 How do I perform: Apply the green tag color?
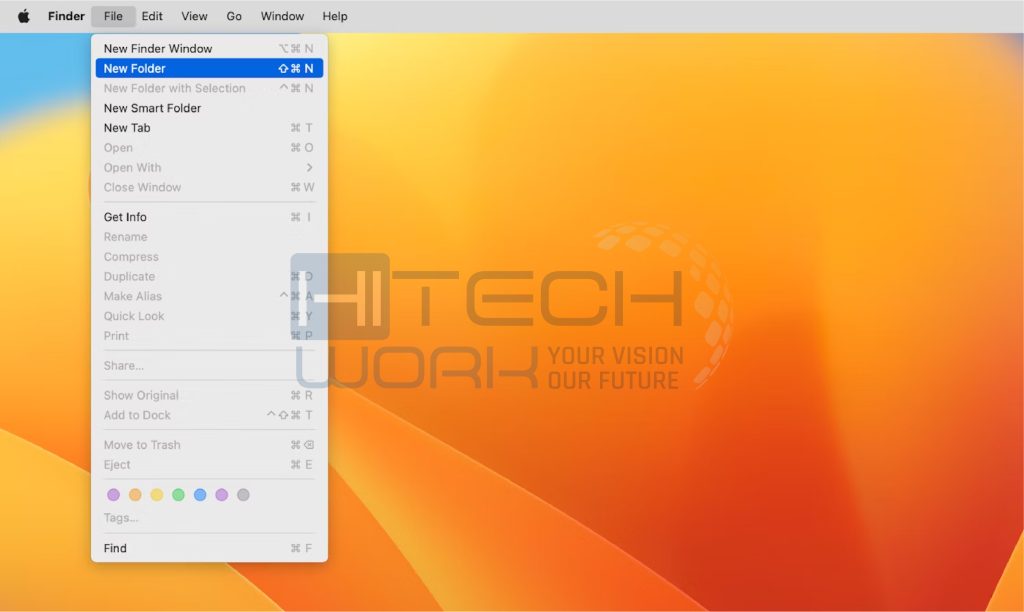click(x=178, y=495)
